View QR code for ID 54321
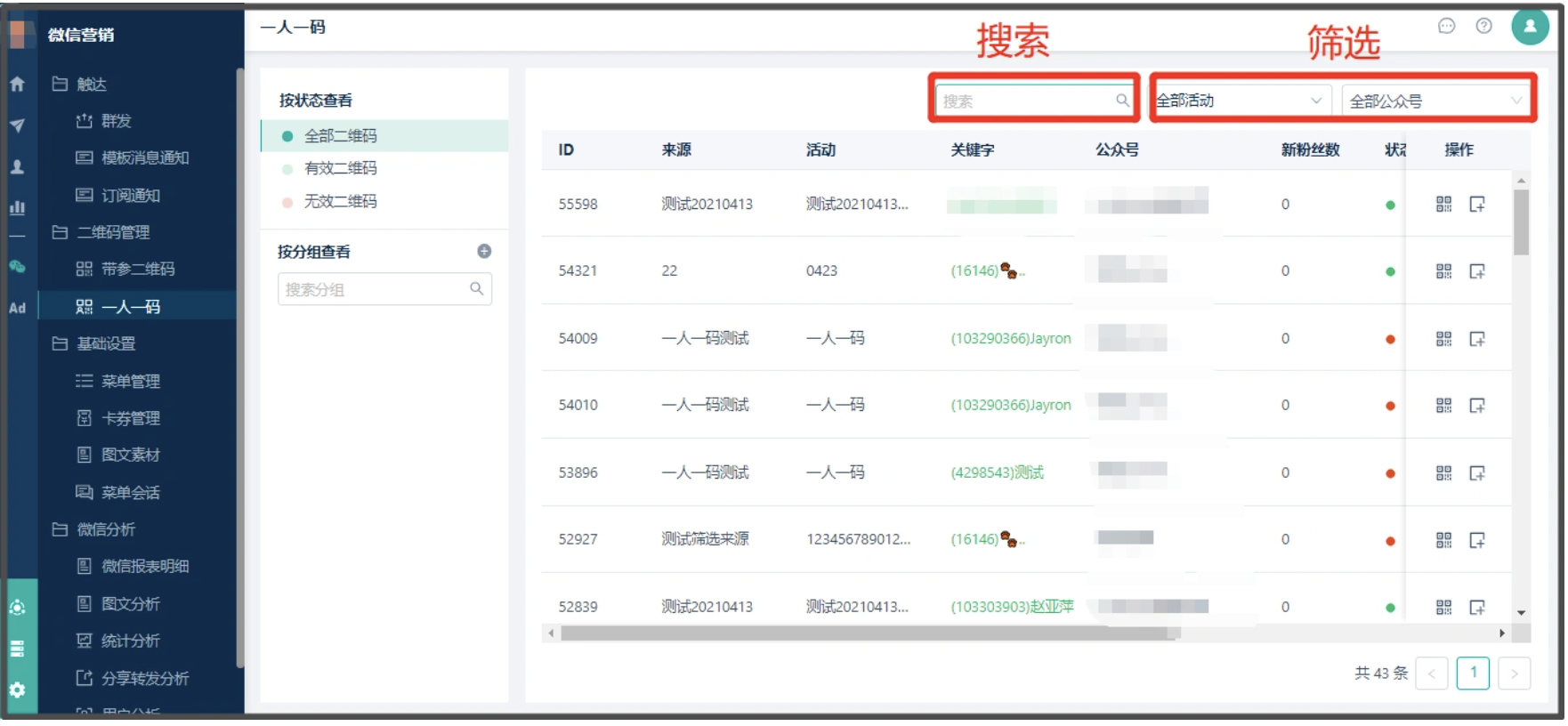 tap(1443, 271)
